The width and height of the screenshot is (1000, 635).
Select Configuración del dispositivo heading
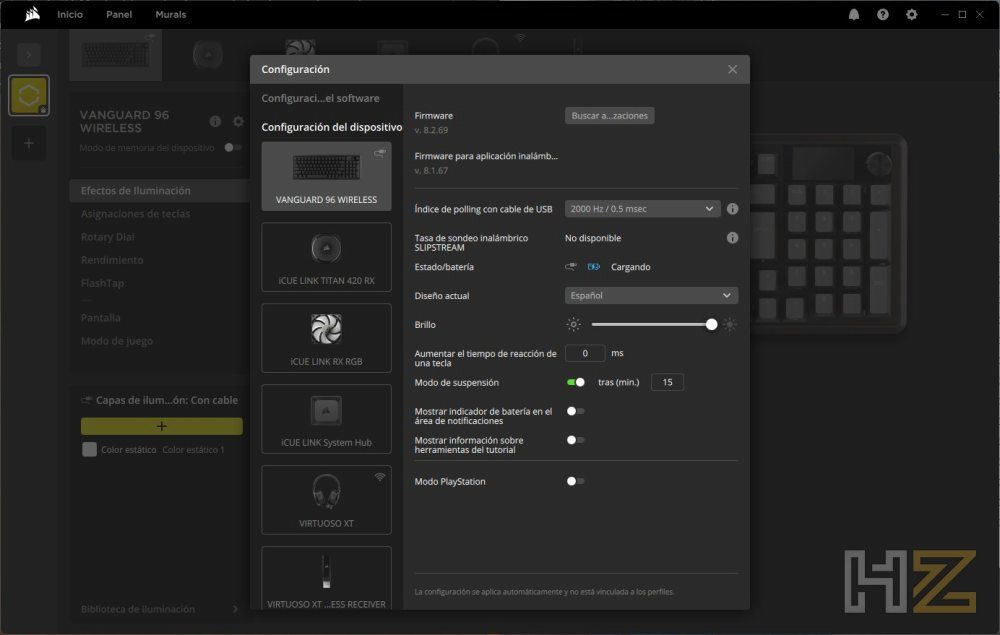tap(332, 127)
